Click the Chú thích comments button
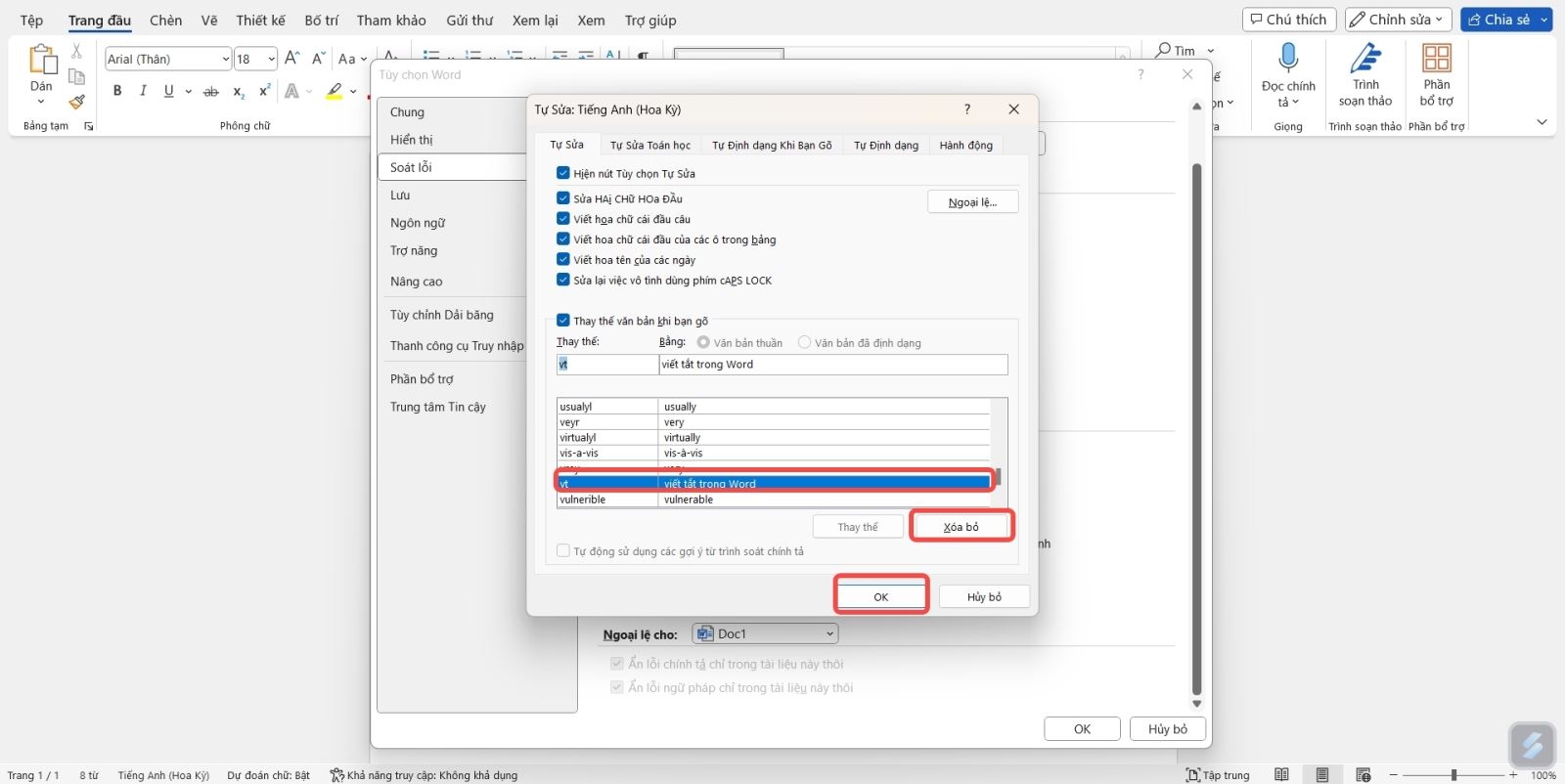1565x784 pixels. coord(1289,20)
